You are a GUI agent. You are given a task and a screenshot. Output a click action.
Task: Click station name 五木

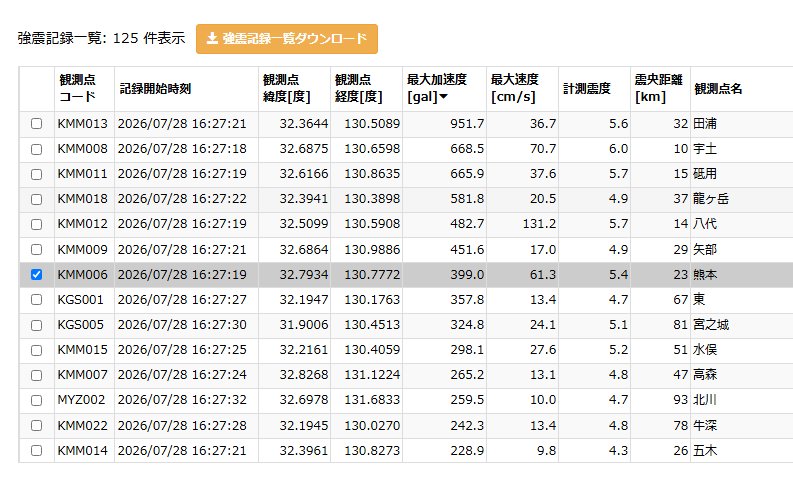point(704,451)
